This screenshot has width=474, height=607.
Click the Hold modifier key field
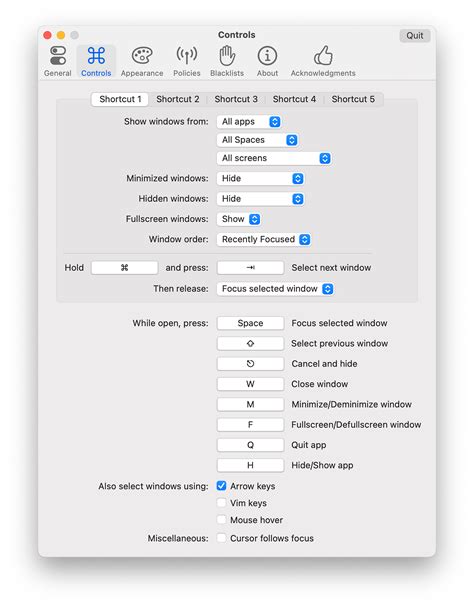pos(124,267)
